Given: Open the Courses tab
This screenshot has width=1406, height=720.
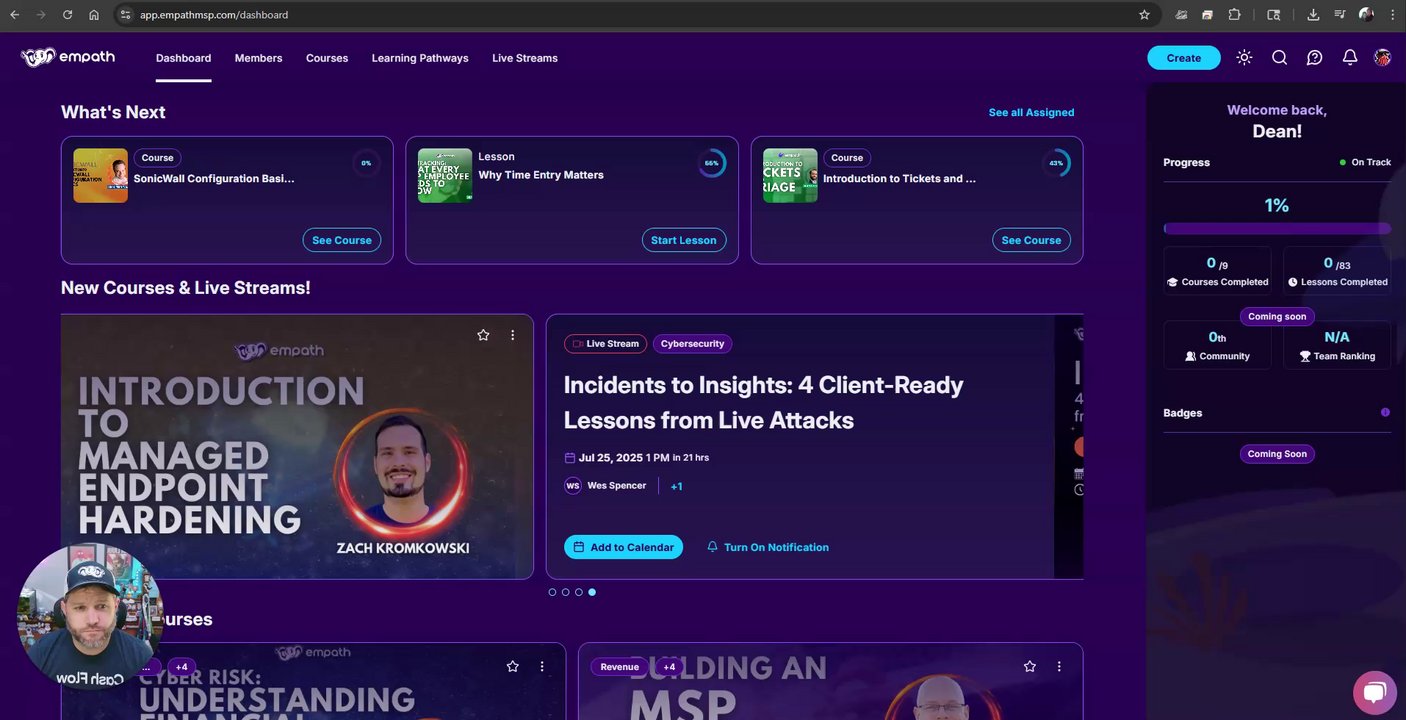Looking at the screenshot, I should [327, 58].
